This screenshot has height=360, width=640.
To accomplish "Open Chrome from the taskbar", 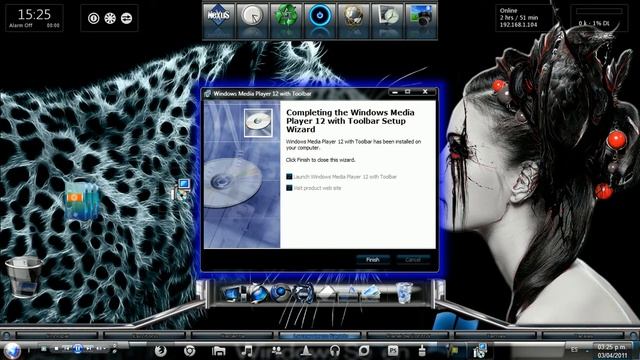I will (x=189, y=351).
